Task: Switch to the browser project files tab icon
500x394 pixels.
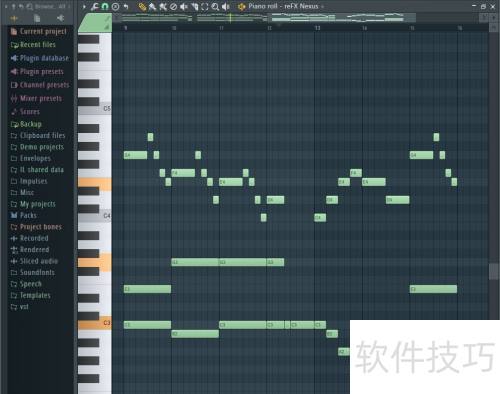Action: pos(37,18)
